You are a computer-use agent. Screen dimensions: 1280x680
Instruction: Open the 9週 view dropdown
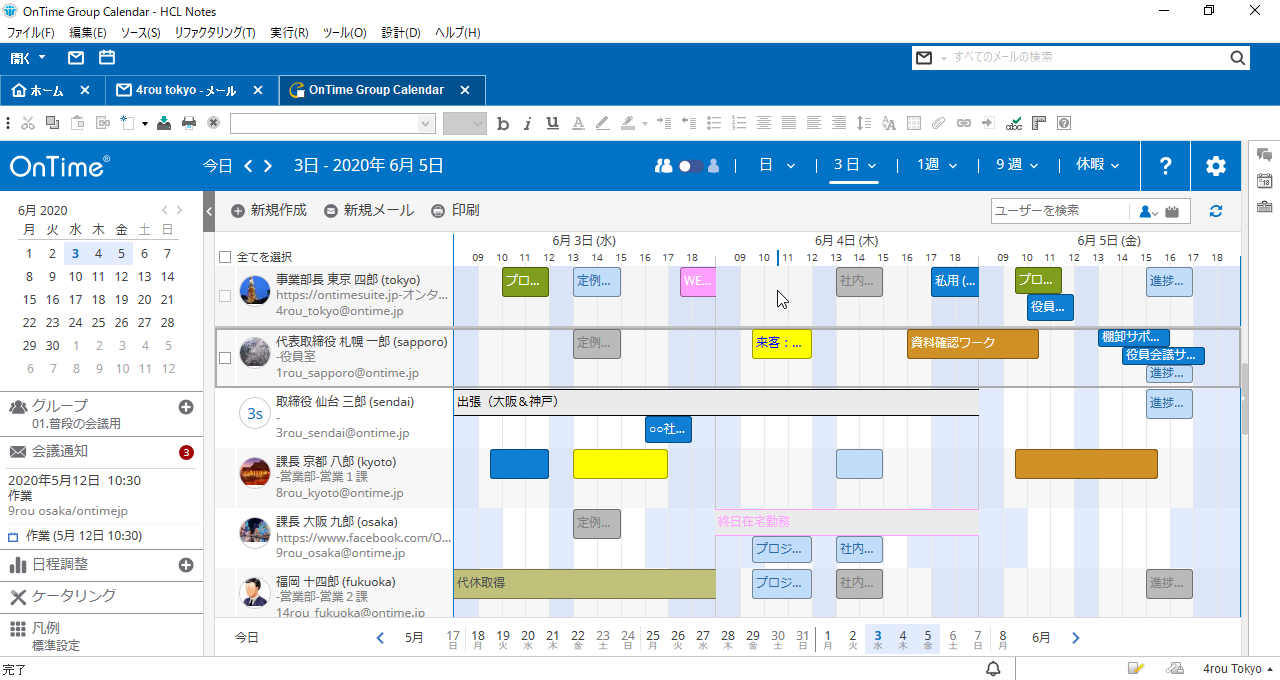click(1017, 166)
